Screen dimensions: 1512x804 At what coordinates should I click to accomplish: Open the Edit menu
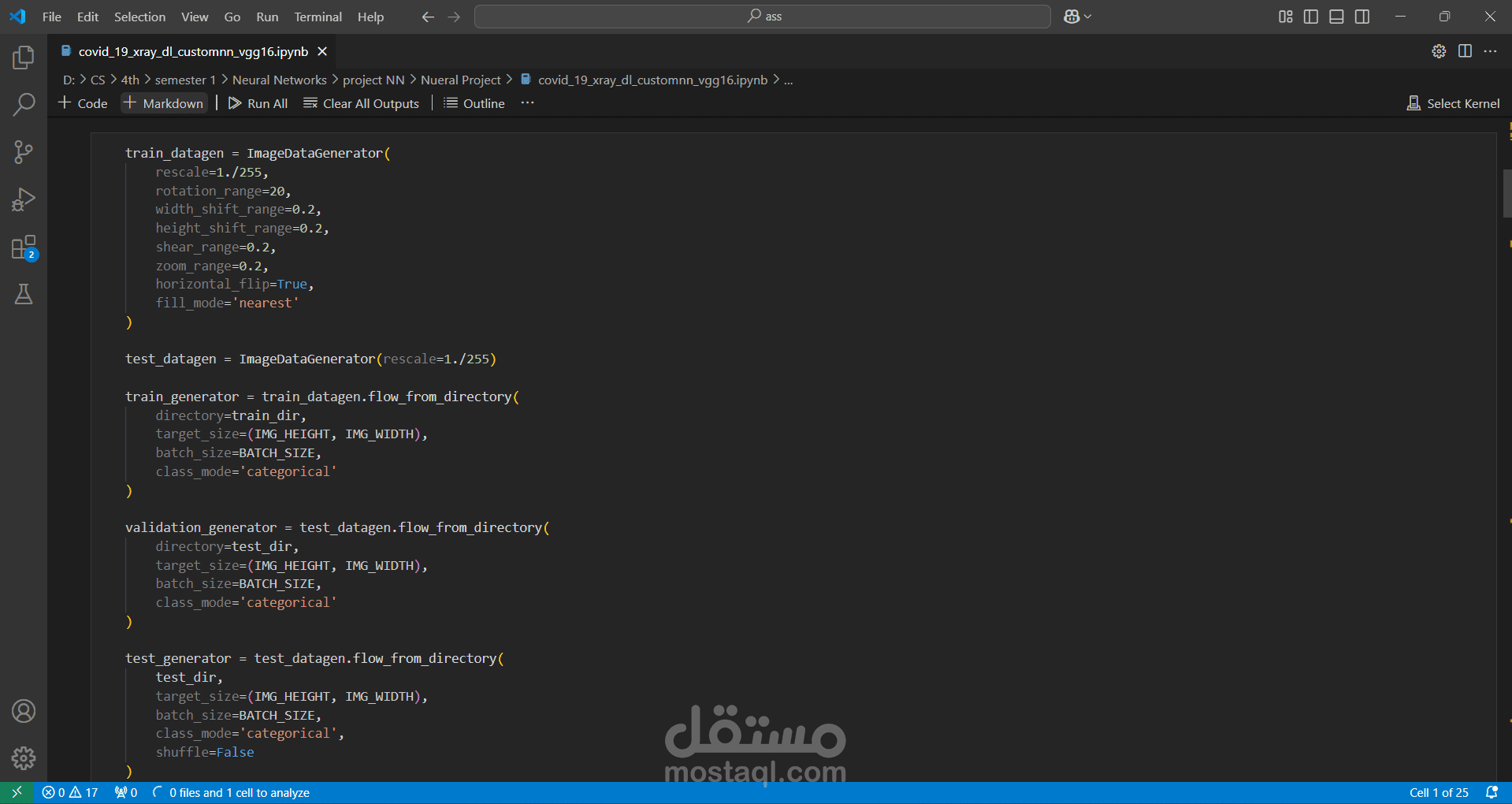(x=87, y=17)
